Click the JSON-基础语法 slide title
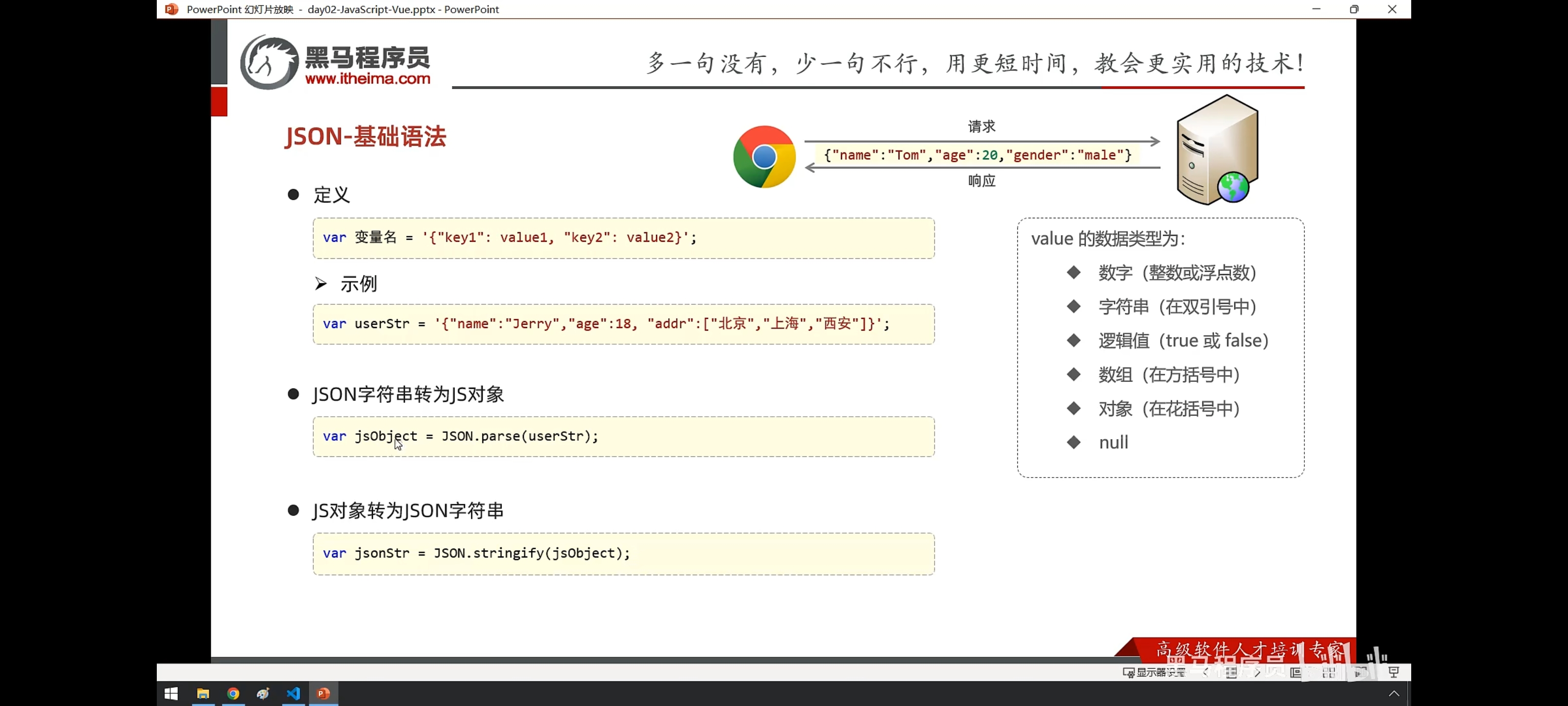 (x=366, y=136)
